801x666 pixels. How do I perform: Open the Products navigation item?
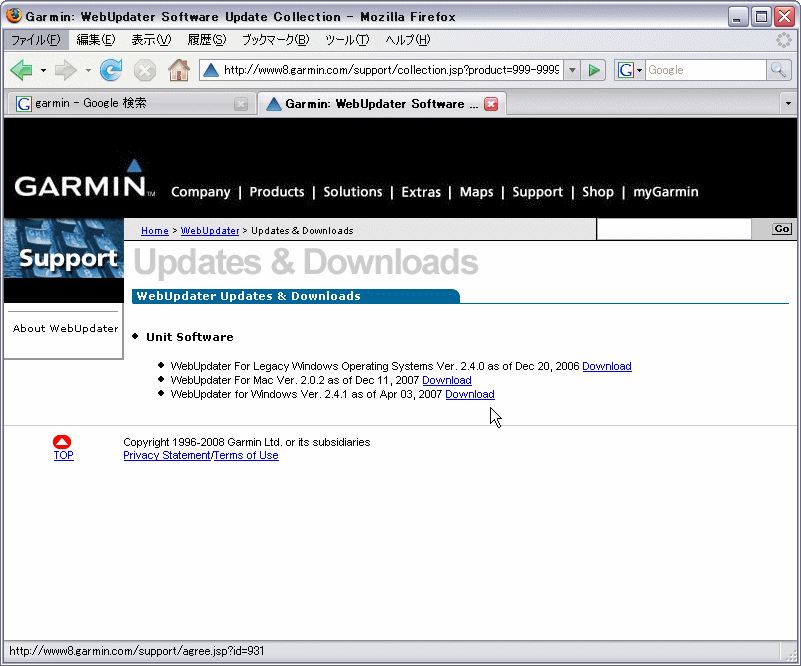277,192
